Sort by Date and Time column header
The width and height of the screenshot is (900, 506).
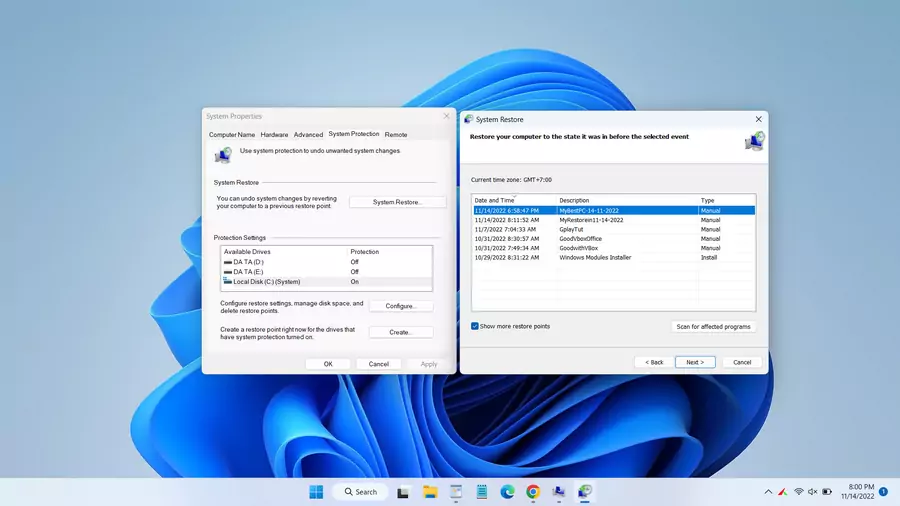[x=514, y=200]
